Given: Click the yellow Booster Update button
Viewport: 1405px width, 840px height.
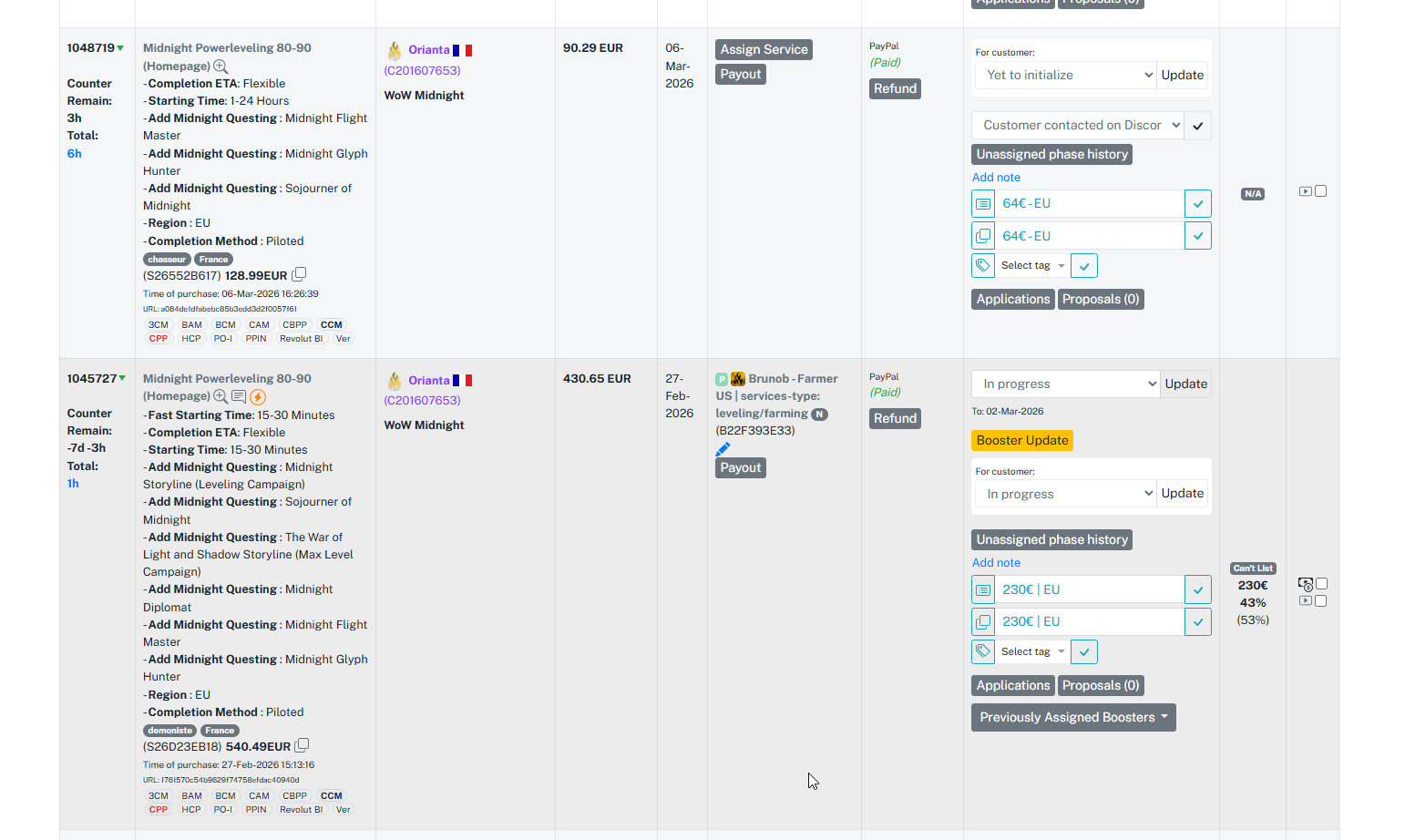Looking at the screenshot, I should 1022,441.
